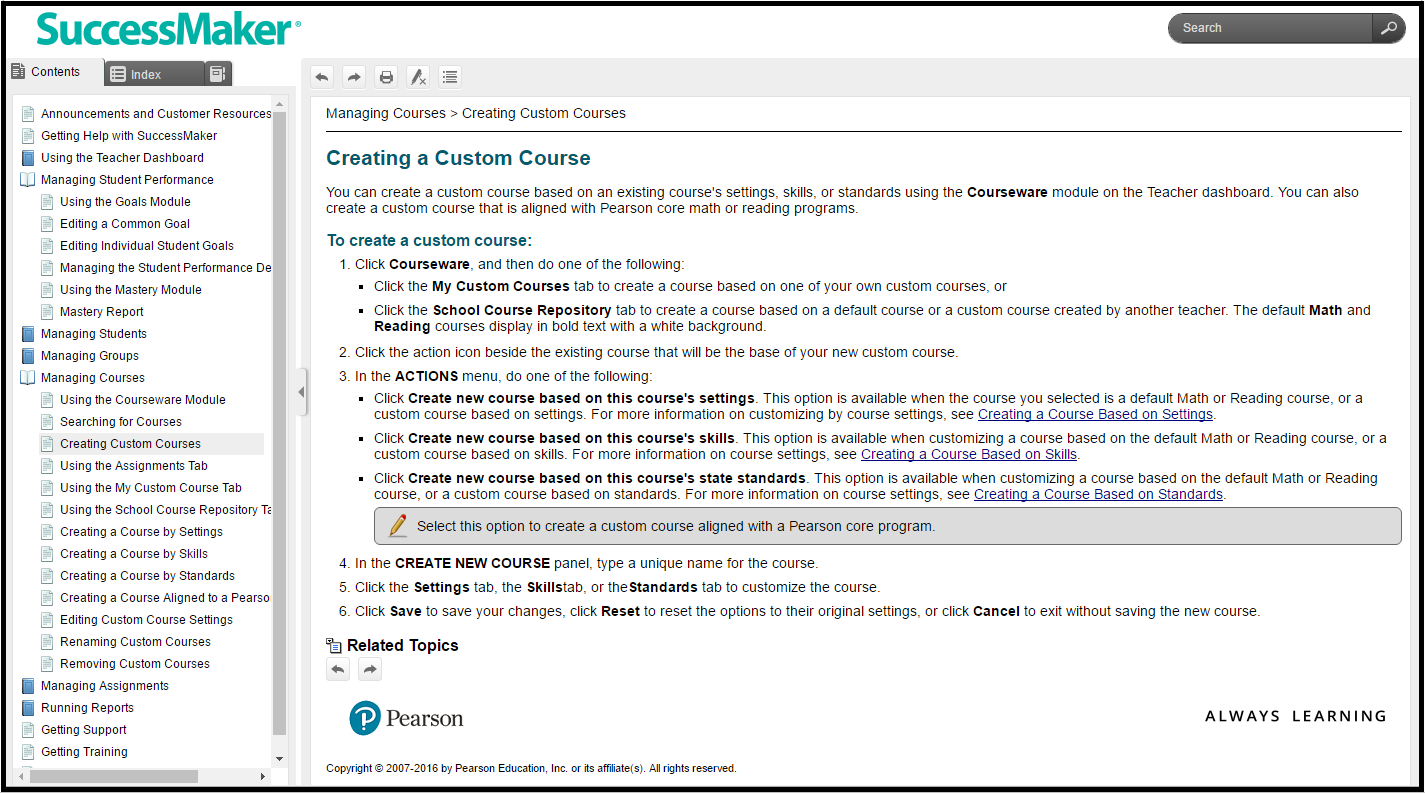
Task: Click the Related Topics icon
Action: pyautogui.click(x=331, y=645)
